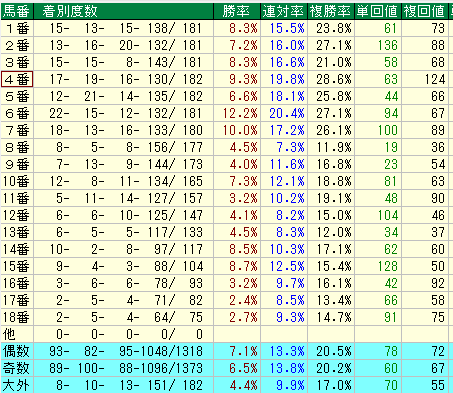Select the 90 複回値 for 11番

pos(438,199)
